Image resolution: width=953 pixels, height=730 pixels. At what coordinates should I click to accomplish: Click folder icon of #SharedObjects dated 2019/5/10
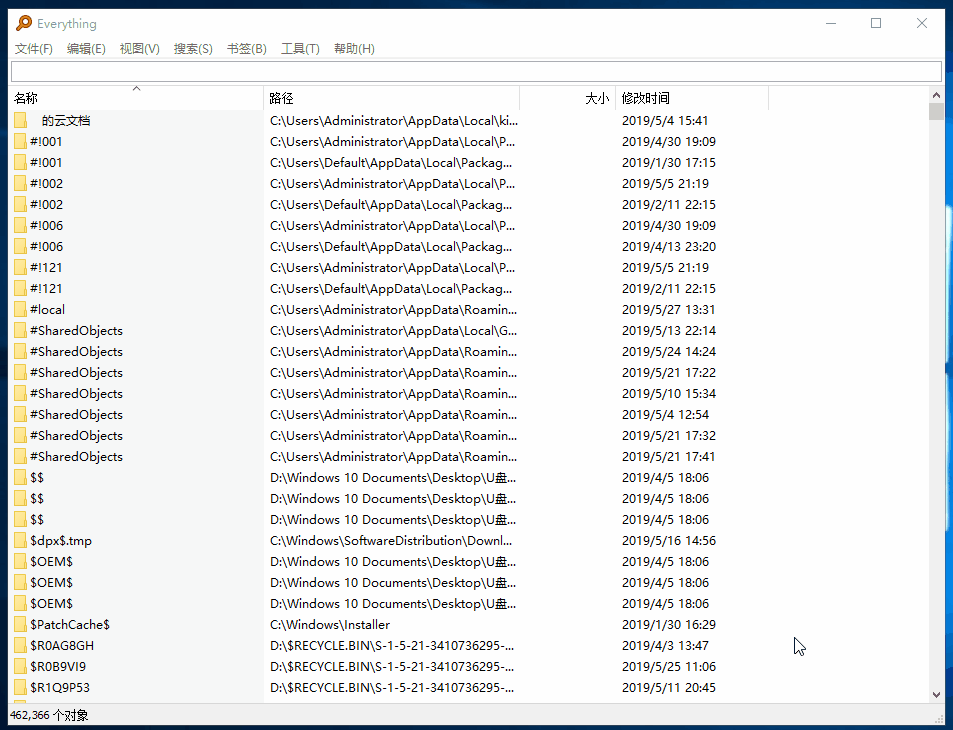tap(21, 393)
